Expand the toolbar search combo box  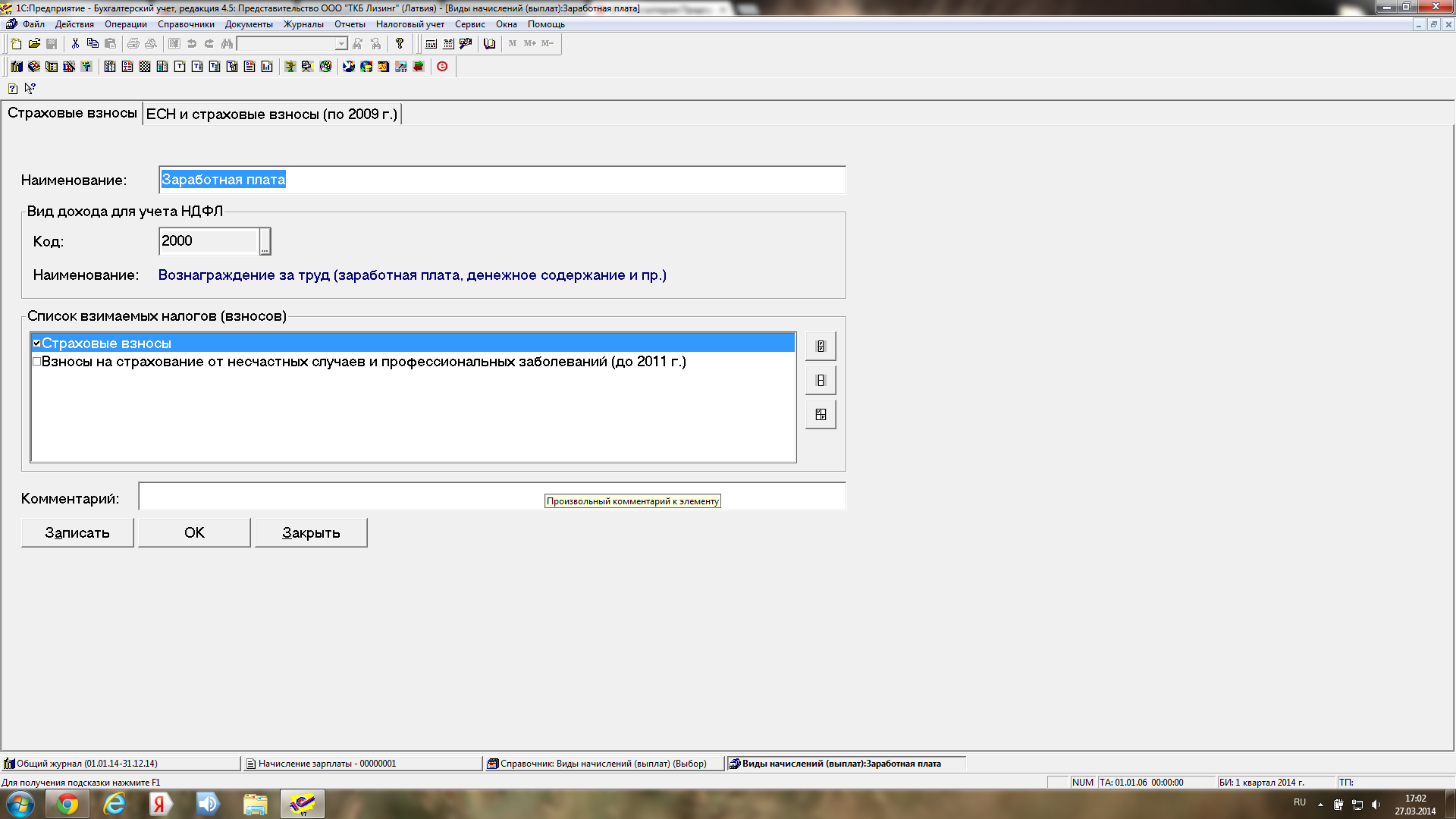click(x=341, y=44)
